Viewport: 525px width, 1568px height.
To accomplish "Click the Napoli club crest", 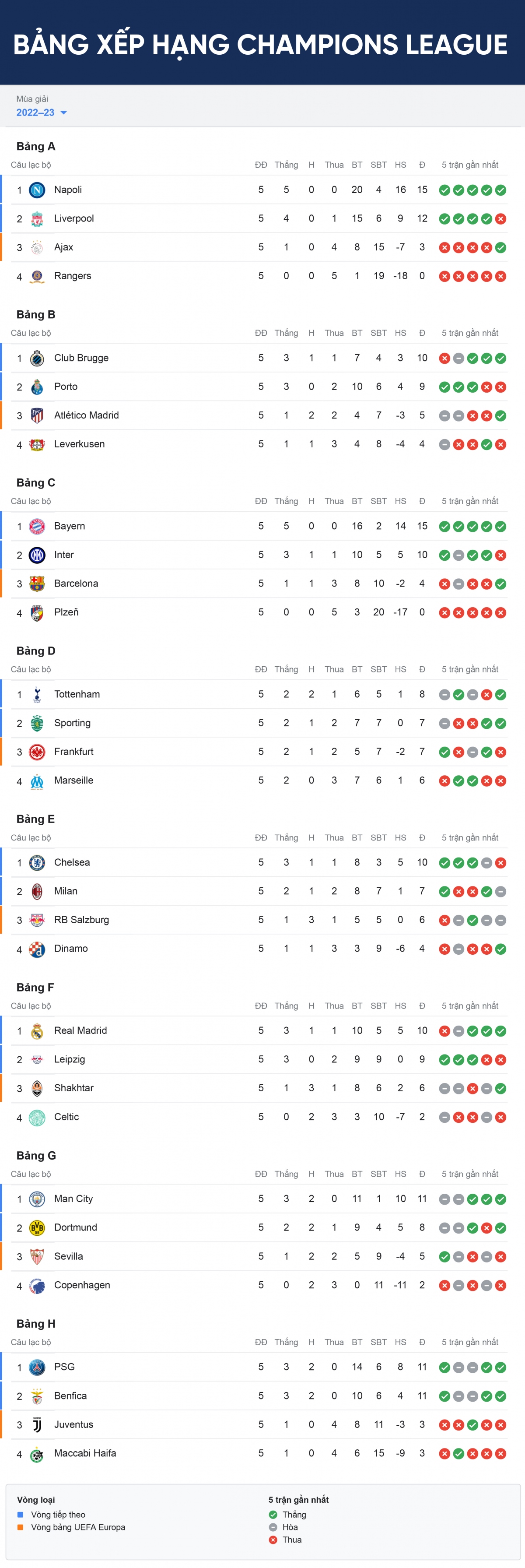I will 37,190.
